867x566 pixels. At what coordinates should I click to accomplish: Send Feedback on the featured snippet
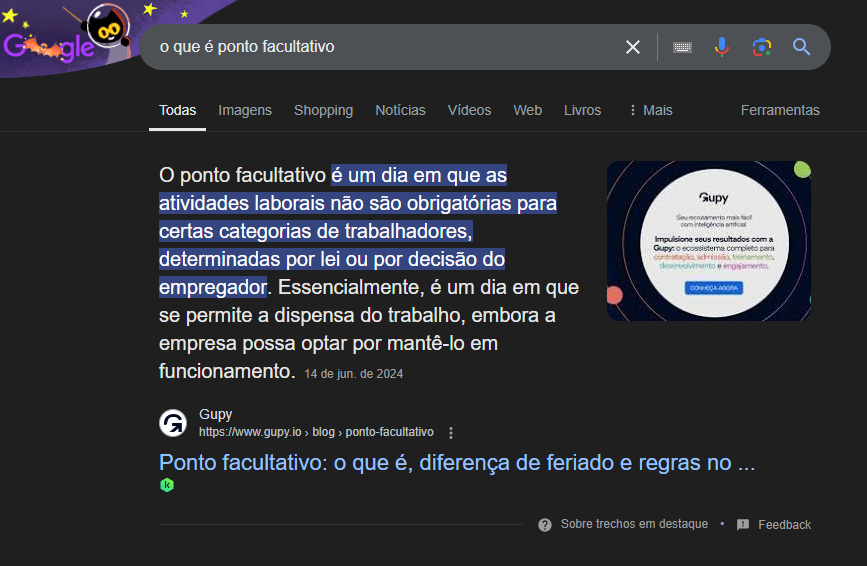point(784,525)
